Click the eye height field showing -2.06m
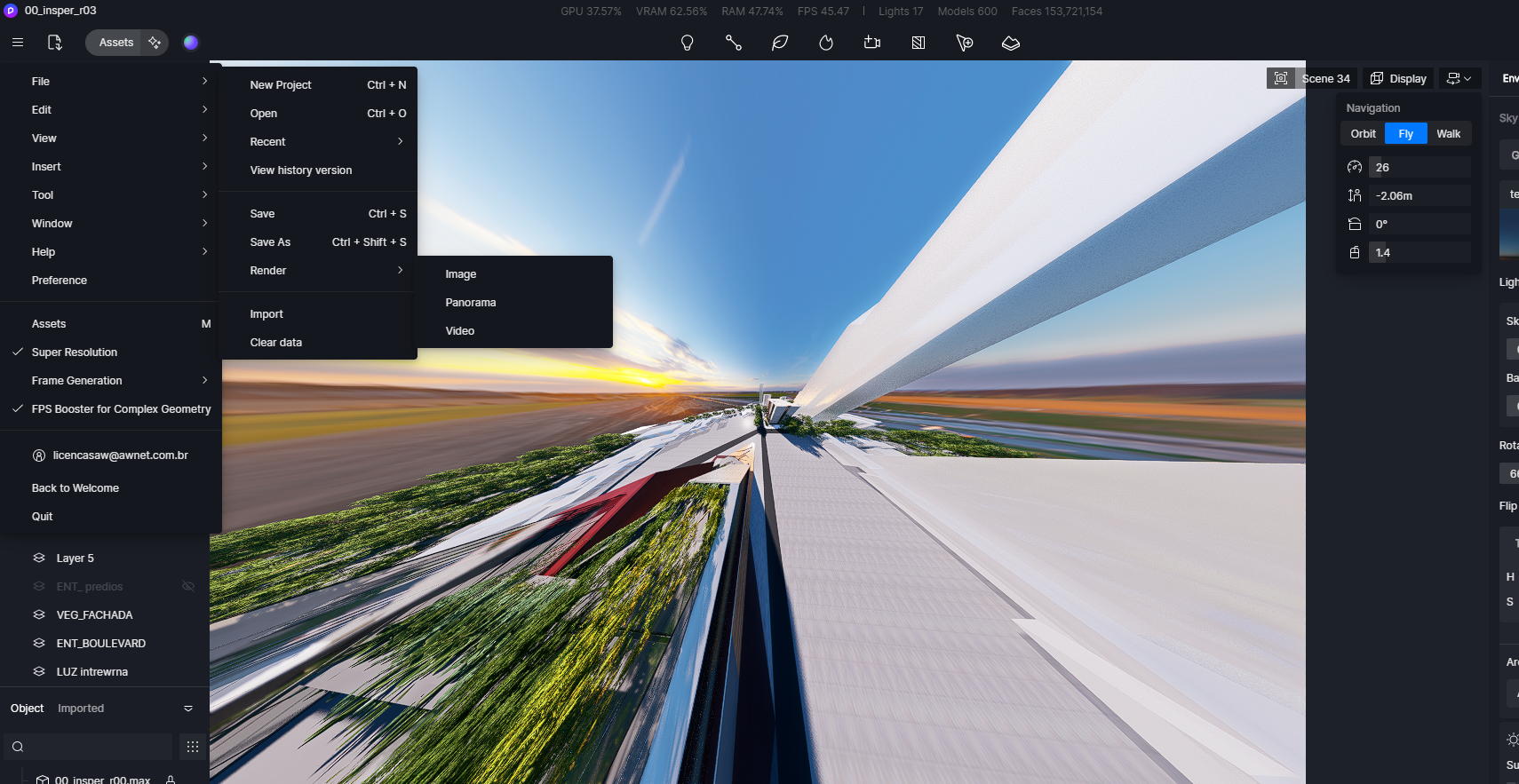The image size is (1519, 784). pos(1420,195)
